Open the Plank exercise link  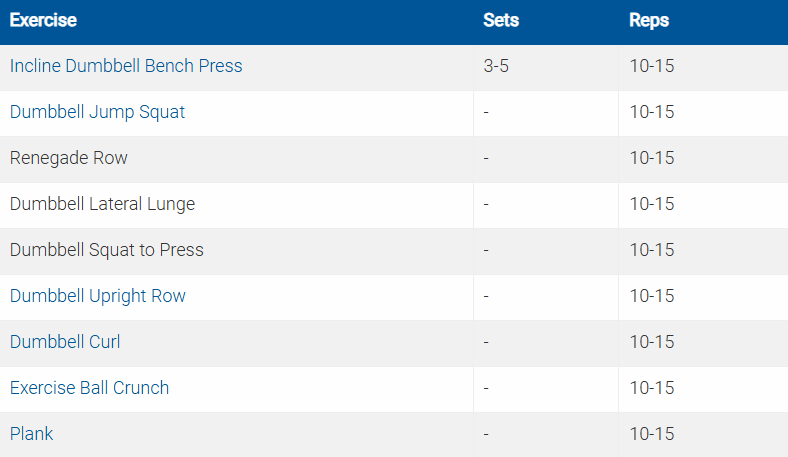tap(31, 434)
